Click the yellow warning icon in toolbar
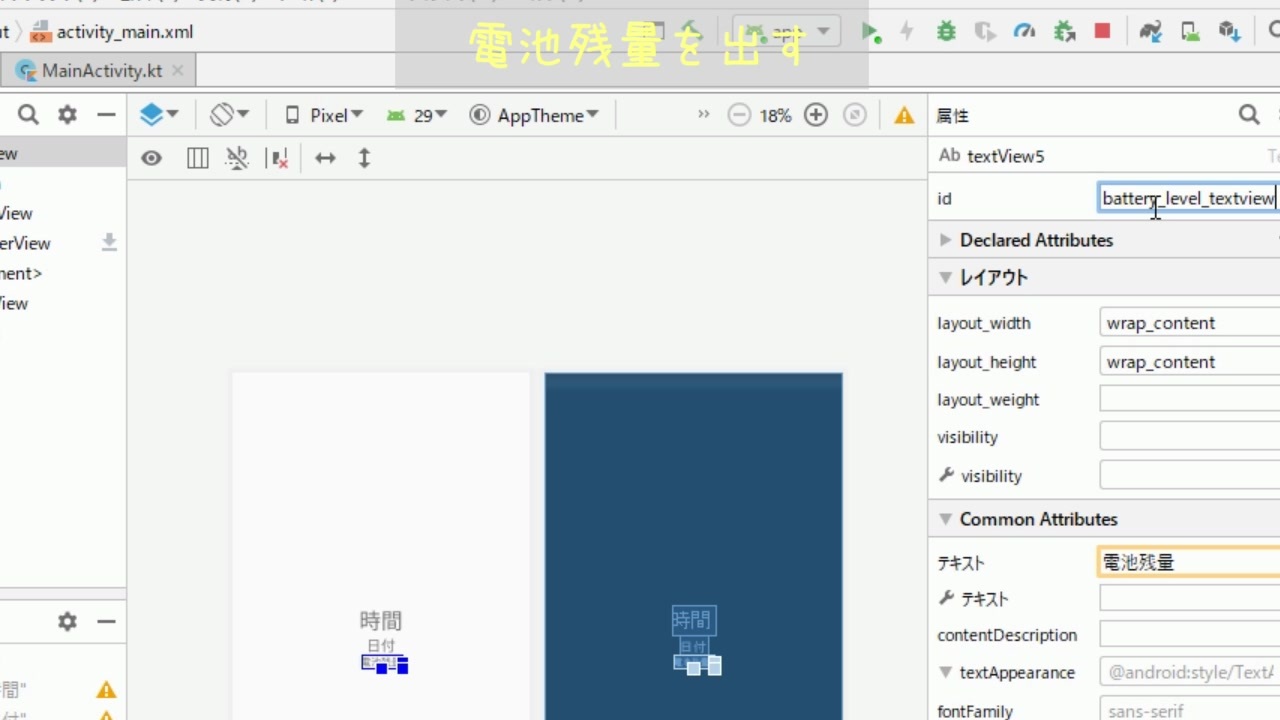 tap(904, 115)
